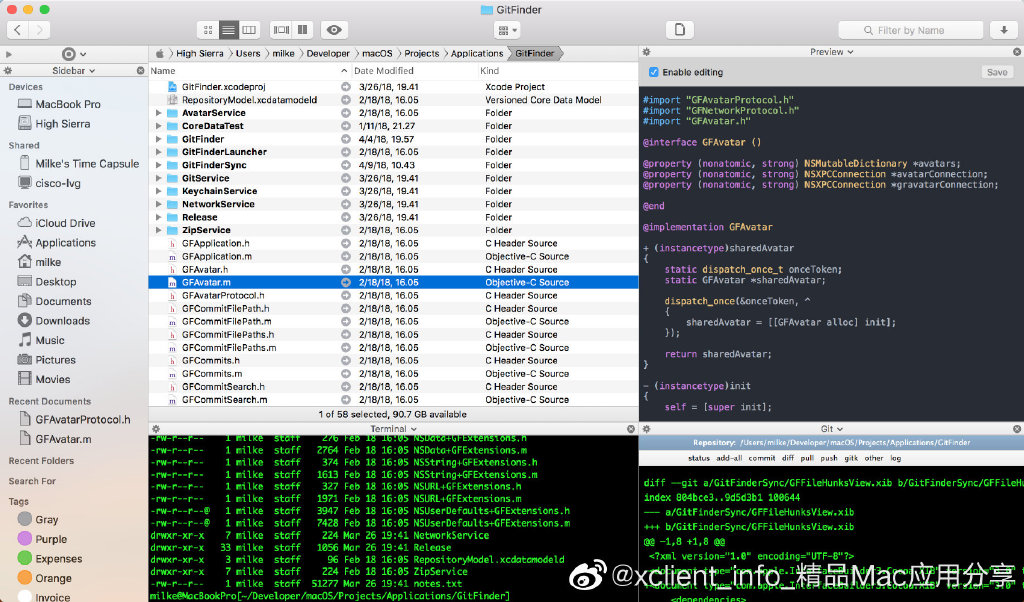Click the new document toolbar icon
Image resolution: width=1024 pixels, height=602 pixels.
(x=679, y=30)
